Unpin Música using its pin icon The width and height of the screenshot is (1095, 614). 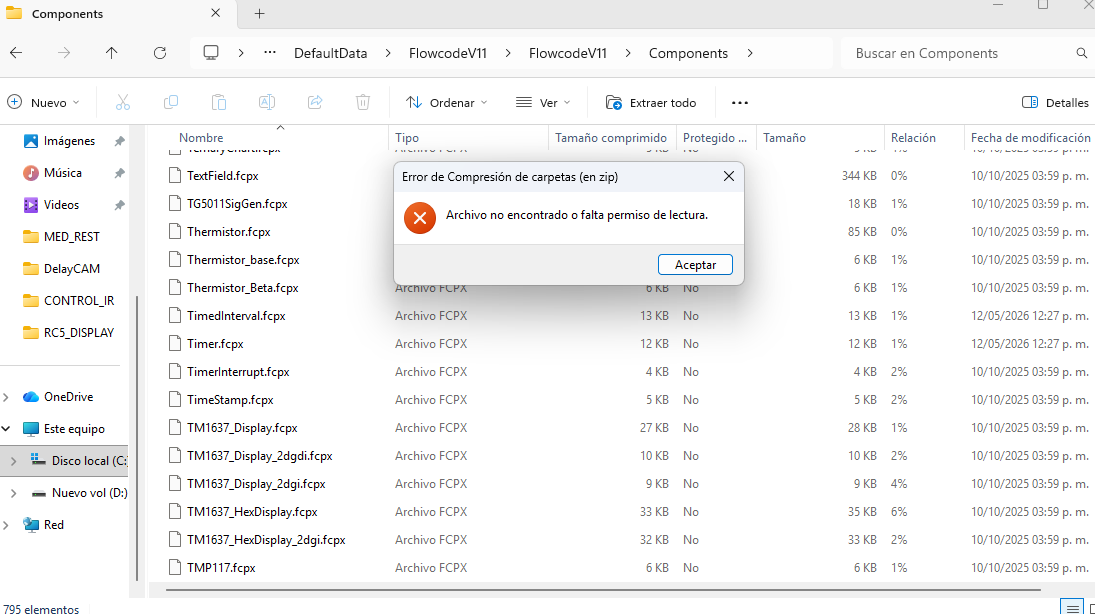[x=119, y=173]
